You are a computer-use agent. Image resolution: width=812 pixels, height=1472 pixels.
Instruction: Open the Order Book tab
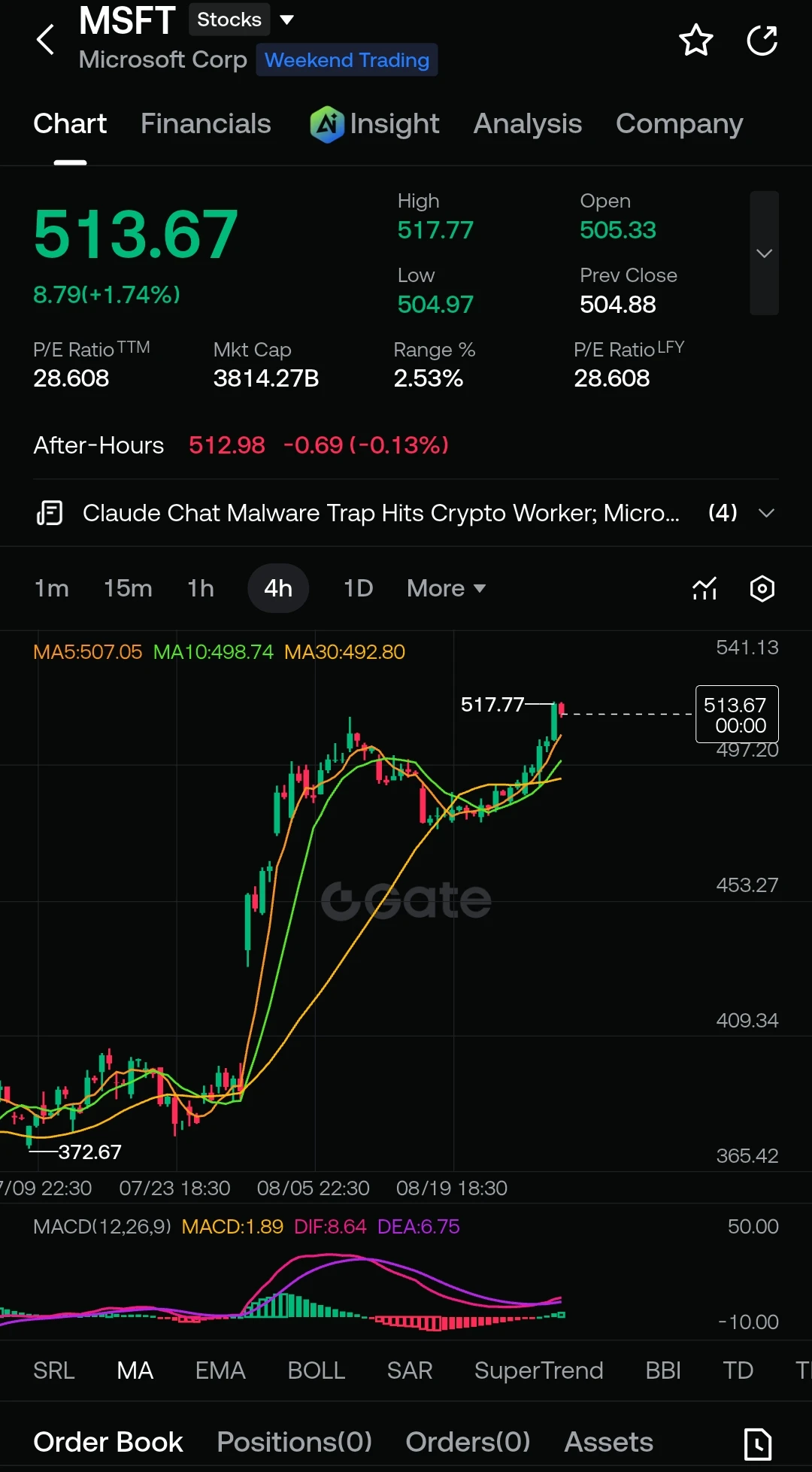108,1442
